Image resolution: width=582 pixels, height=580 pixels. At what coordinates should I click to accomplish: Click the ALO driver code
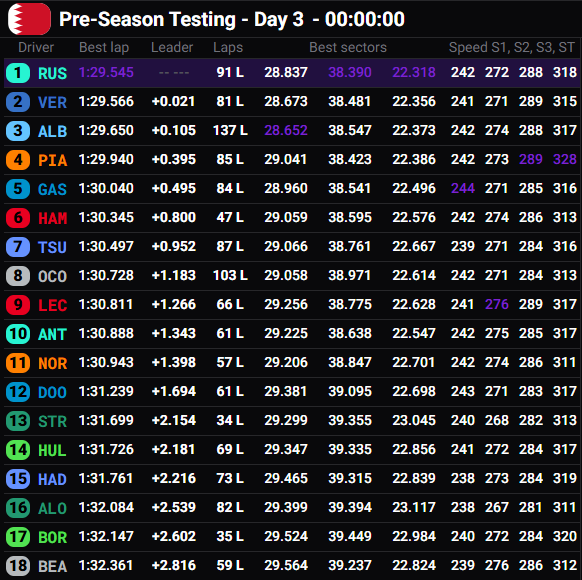[52, 508]
